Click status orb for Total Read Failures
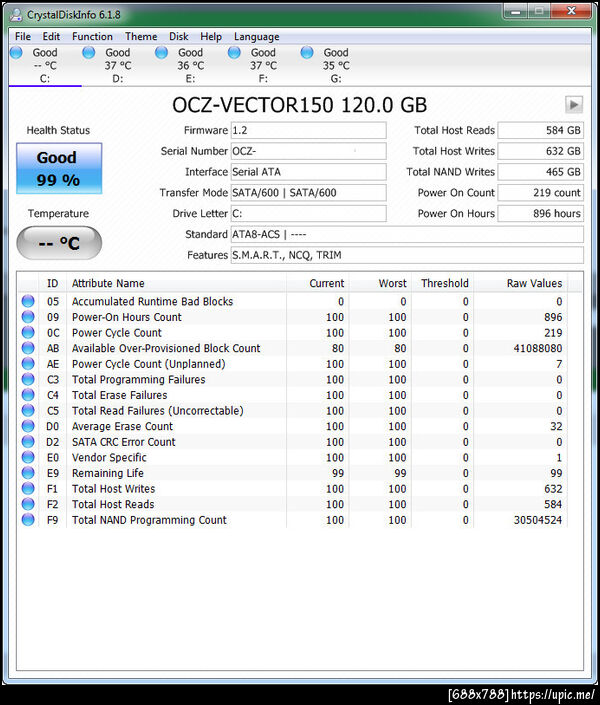 28,410
